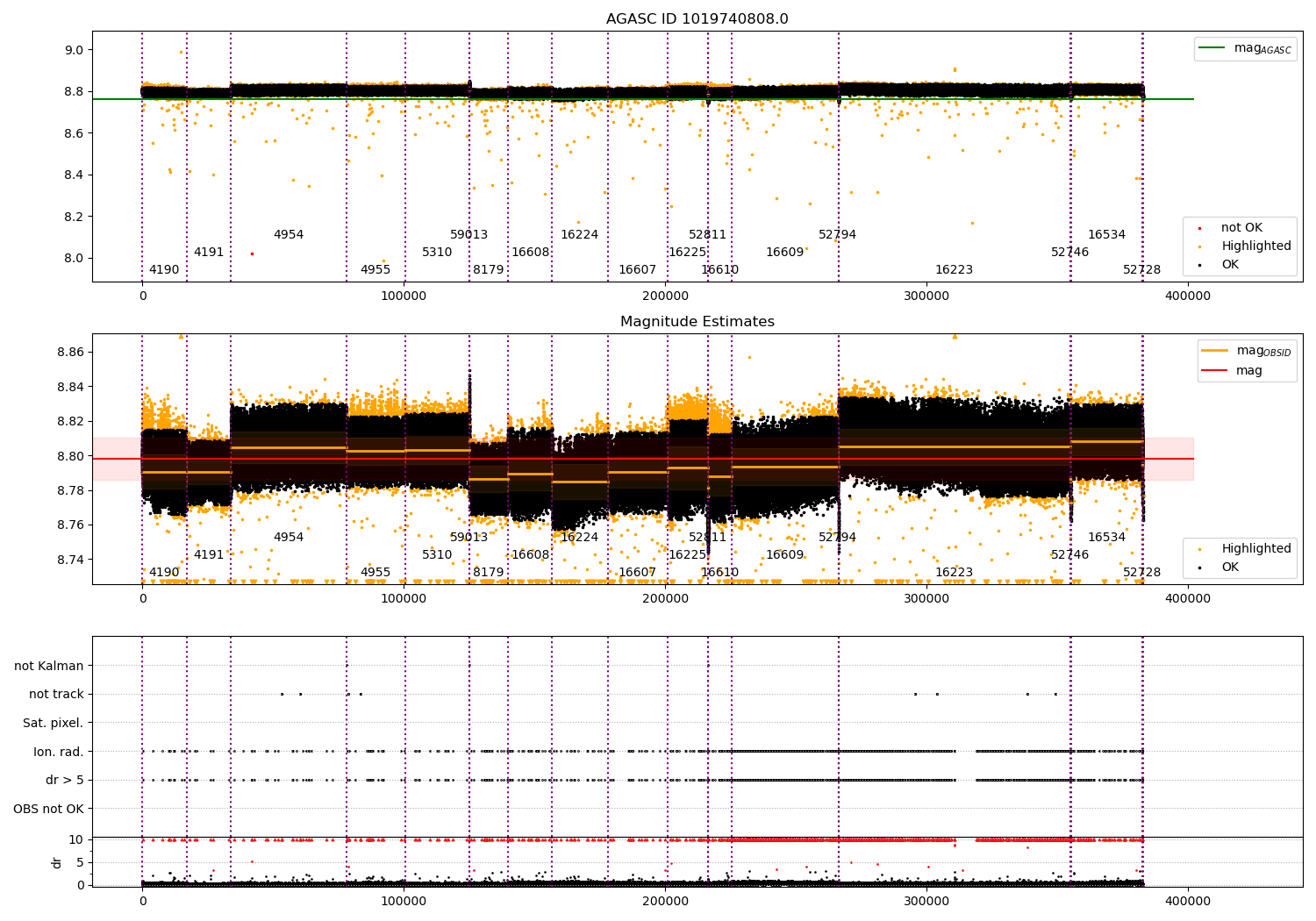Click OBSID label '4191' in the top panel
1316x921 pixels.
coord(209,252)
